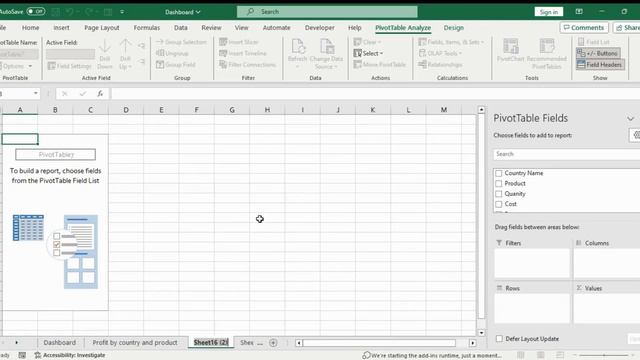Click the new sheet plus icon
The width and height of the screenshot is (640, 360).
[x=273, y=343]
